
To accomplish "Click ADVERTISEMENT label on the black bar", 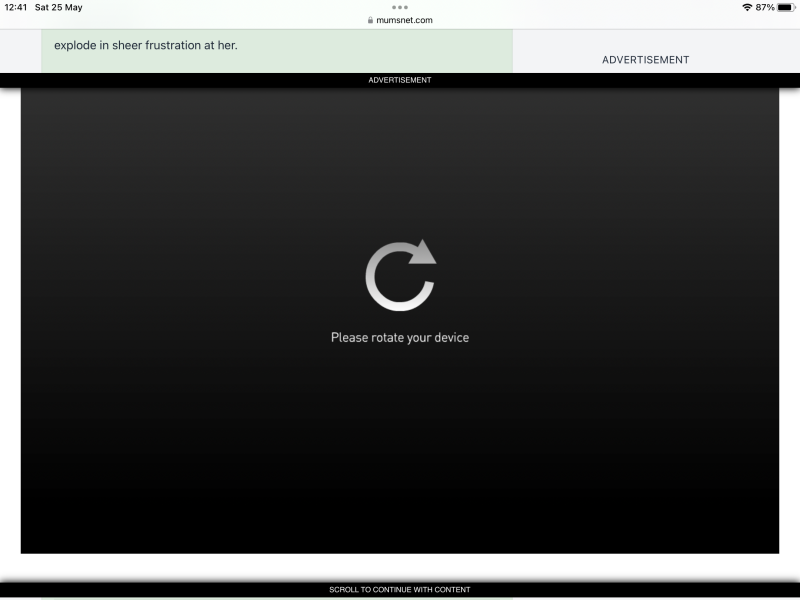I will [400, 80].
